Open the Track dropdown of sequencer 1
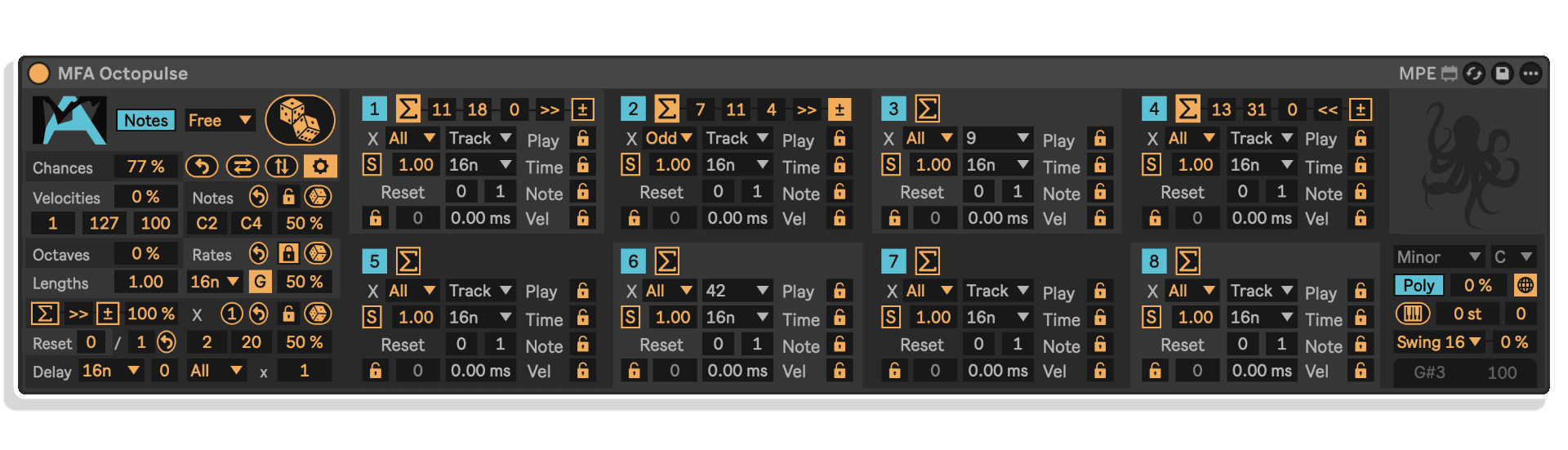1568x450 pixels. pyautogui.click(x=480, y=138)
